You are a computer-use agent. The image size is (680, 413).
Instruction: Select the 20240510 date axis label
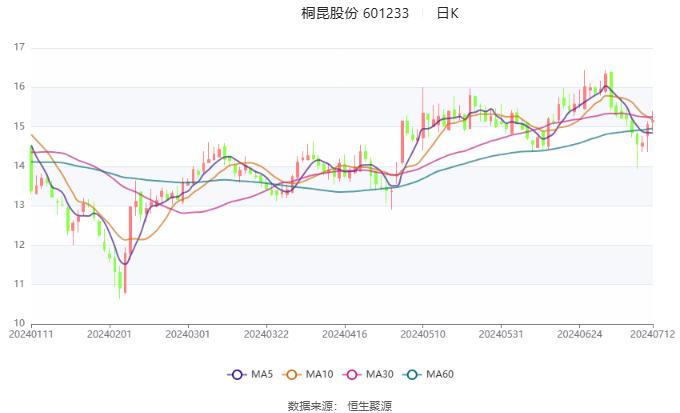(x=421, y=335)
